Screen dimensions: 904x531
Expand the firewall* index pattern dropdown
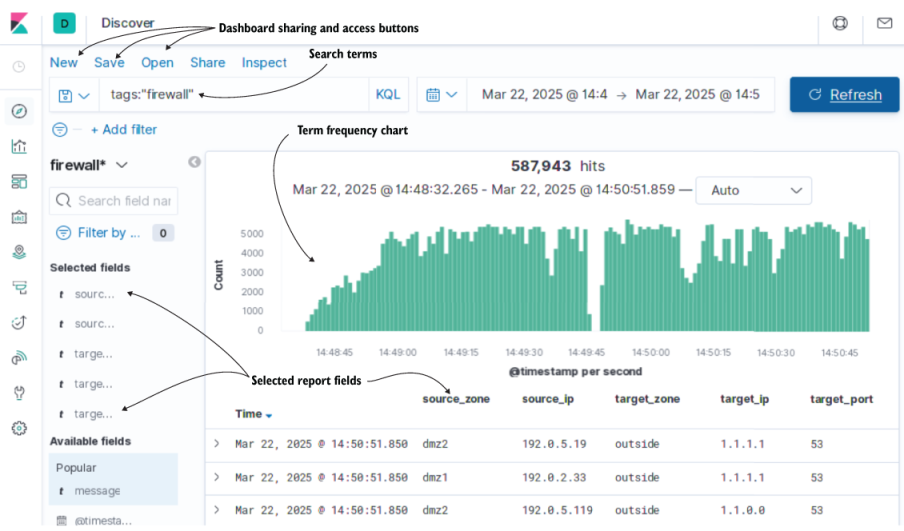[x=89, y=165]
